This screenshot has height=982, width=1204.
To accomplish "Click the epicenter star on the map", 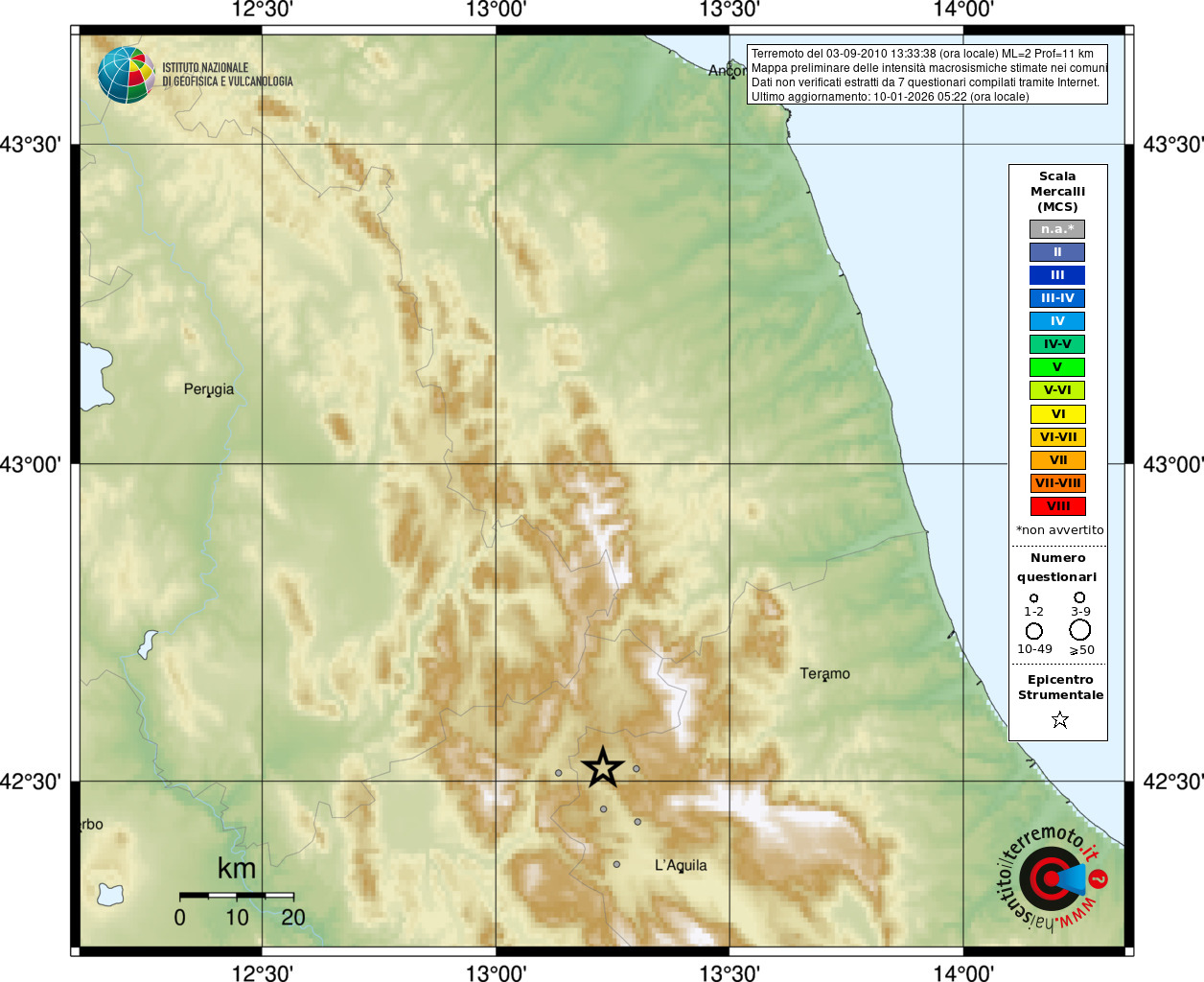I will point(603,768).
